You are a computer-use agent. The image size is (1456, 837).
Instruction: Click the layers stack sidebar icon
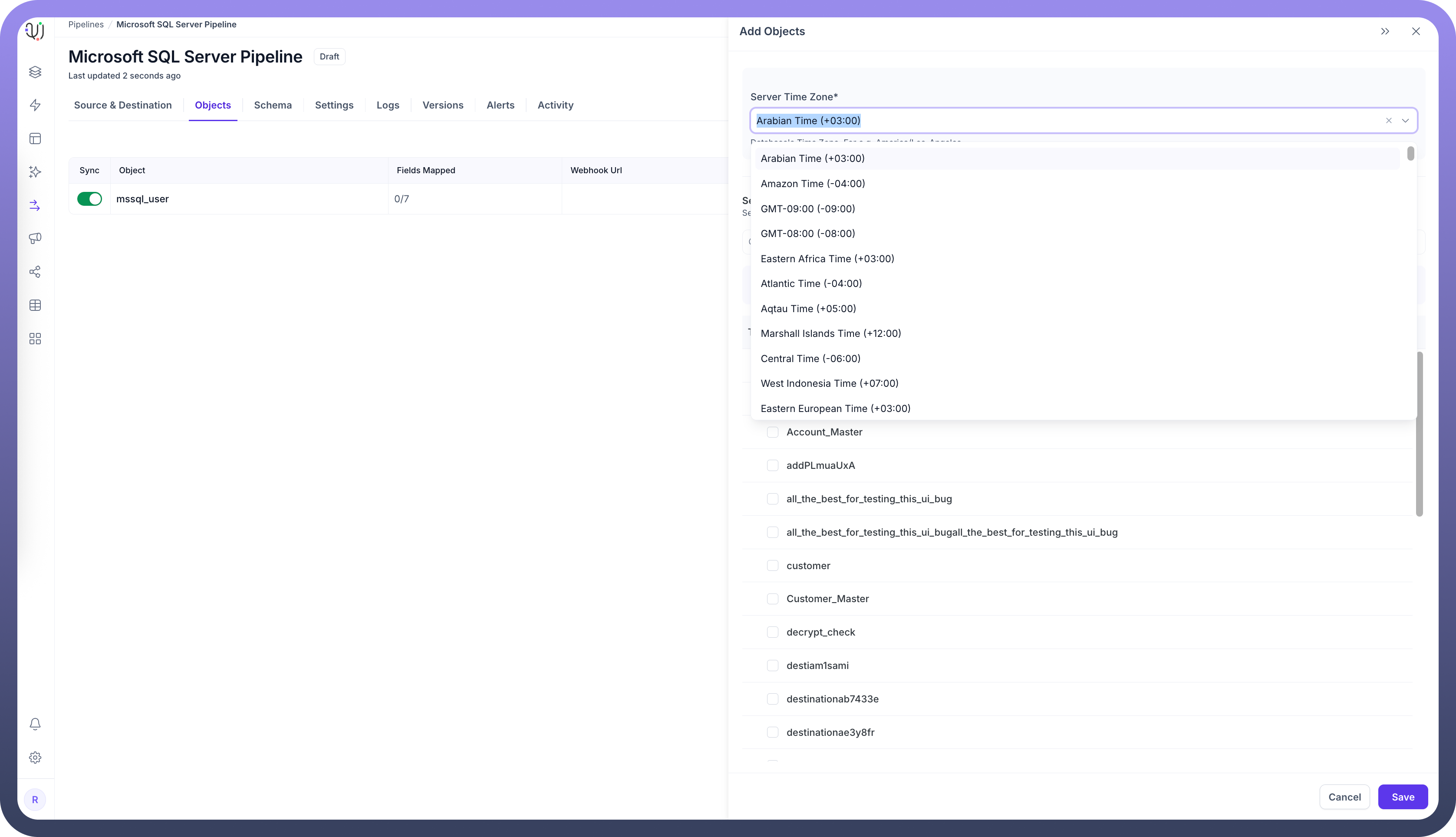[x=35, y=72]
